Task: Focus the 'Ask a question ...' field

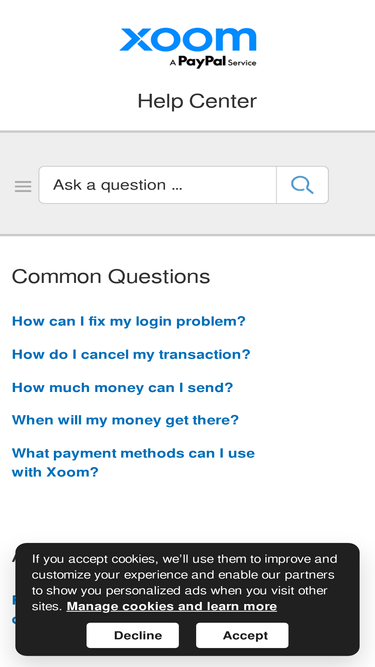Action: pyautogui.click(x=158, y=185)
